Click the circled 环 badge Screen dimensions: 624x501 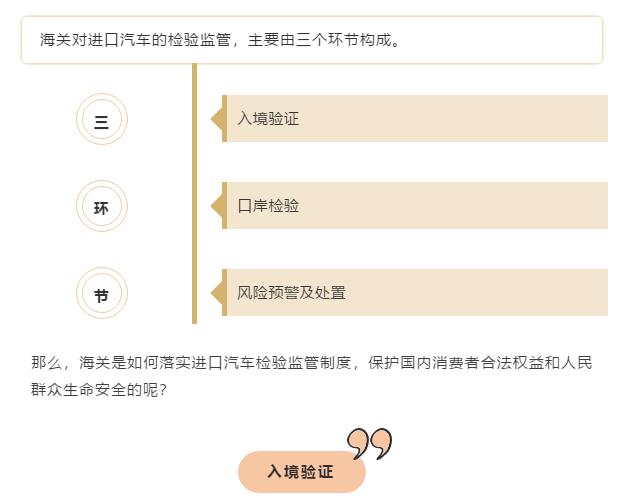tap(102, 206)
